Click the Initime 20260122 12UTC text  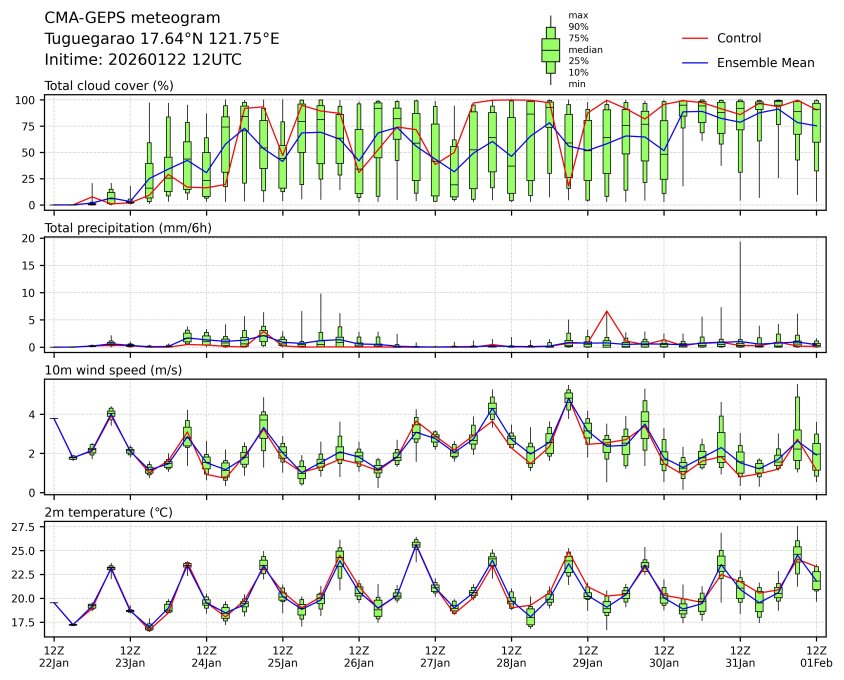[x=143, y=60]
